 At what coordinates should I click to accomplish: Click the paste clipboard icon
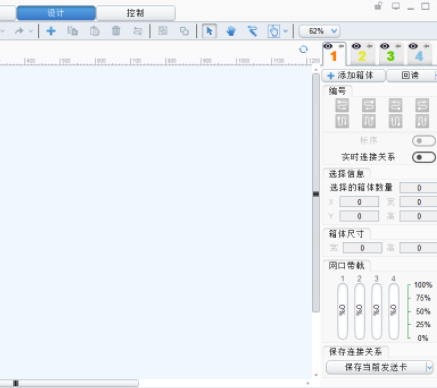click(x=94, y=31)
